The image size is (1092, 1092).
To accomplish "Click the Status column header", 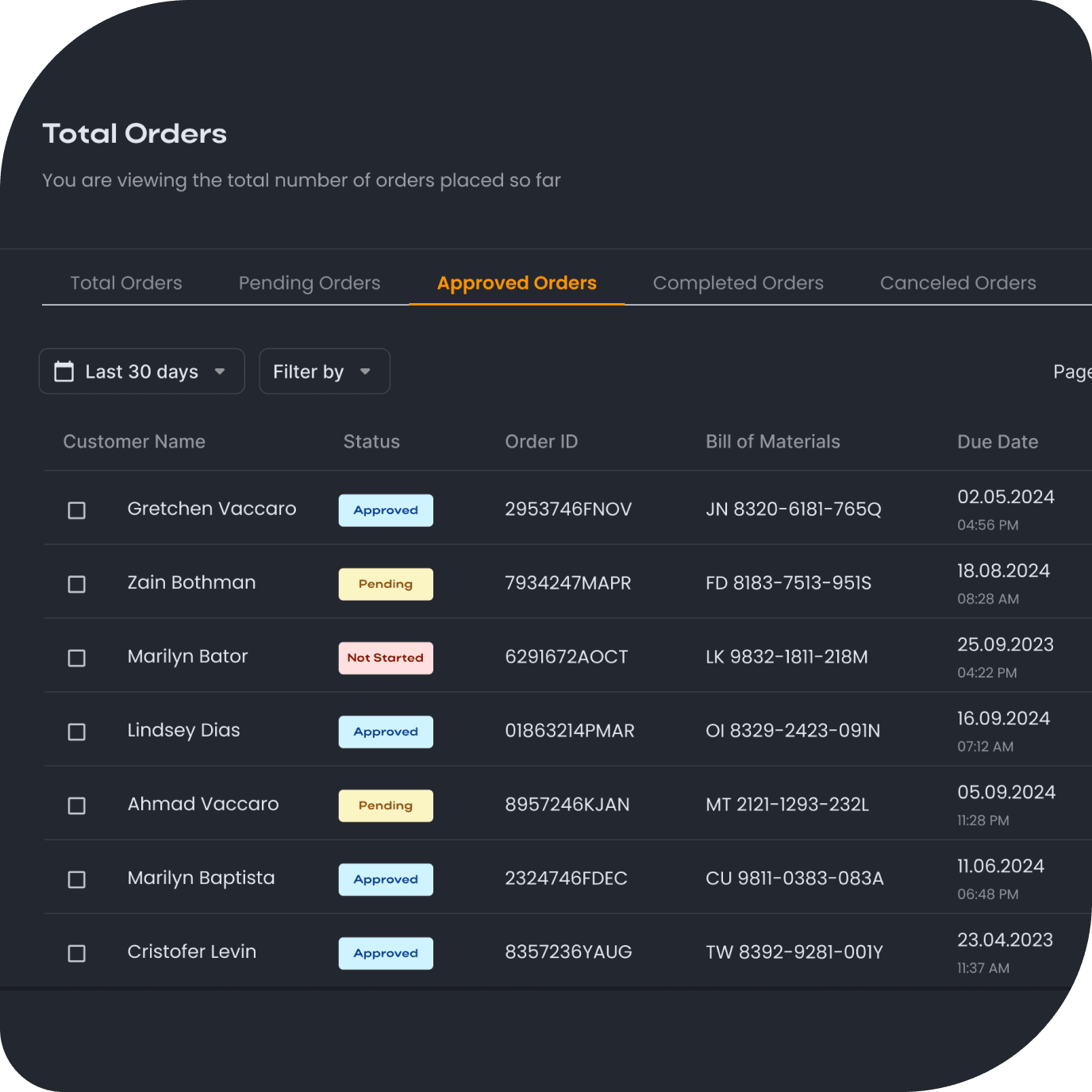I will [371, 442].
